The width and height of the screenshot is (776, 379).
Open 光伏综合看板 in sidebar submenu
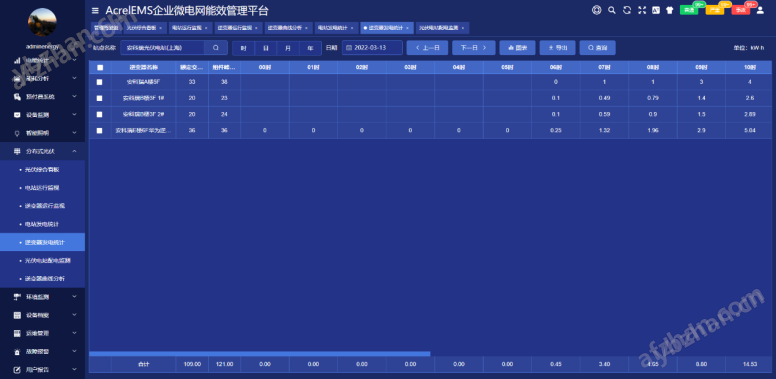43,170
